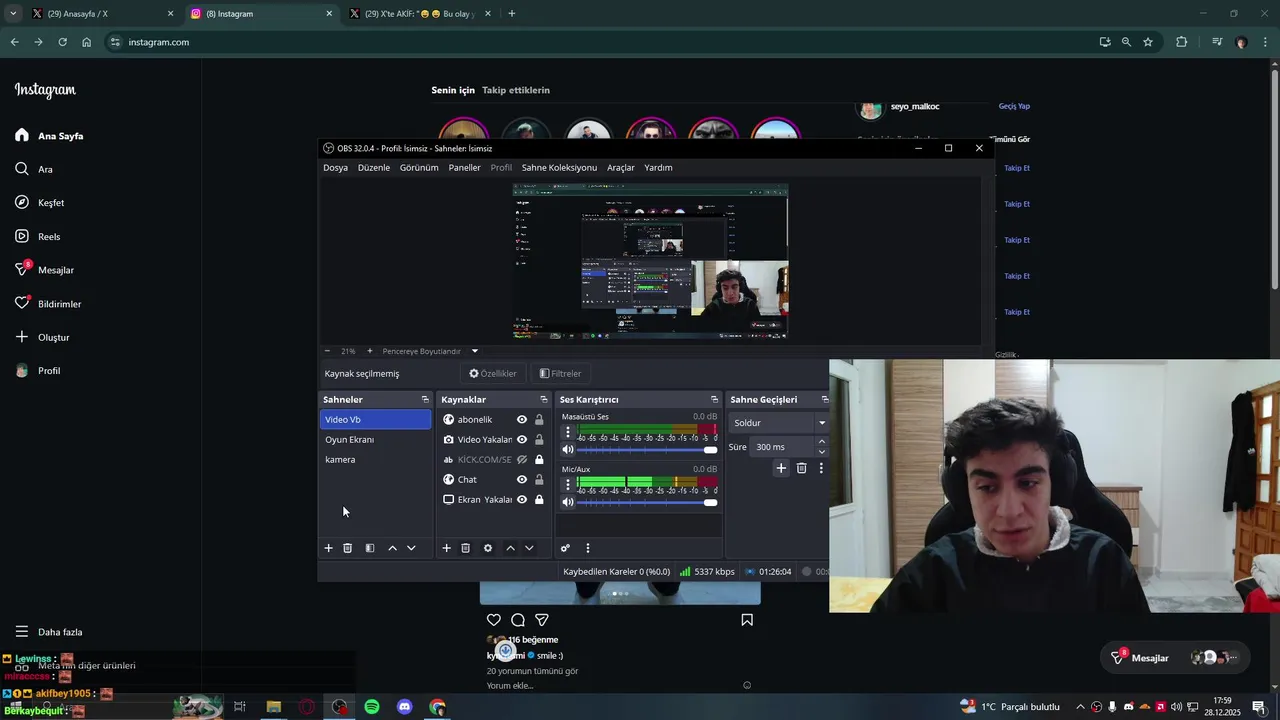Hide the abonelik source
1280x720 pixels.
[522, 420]
